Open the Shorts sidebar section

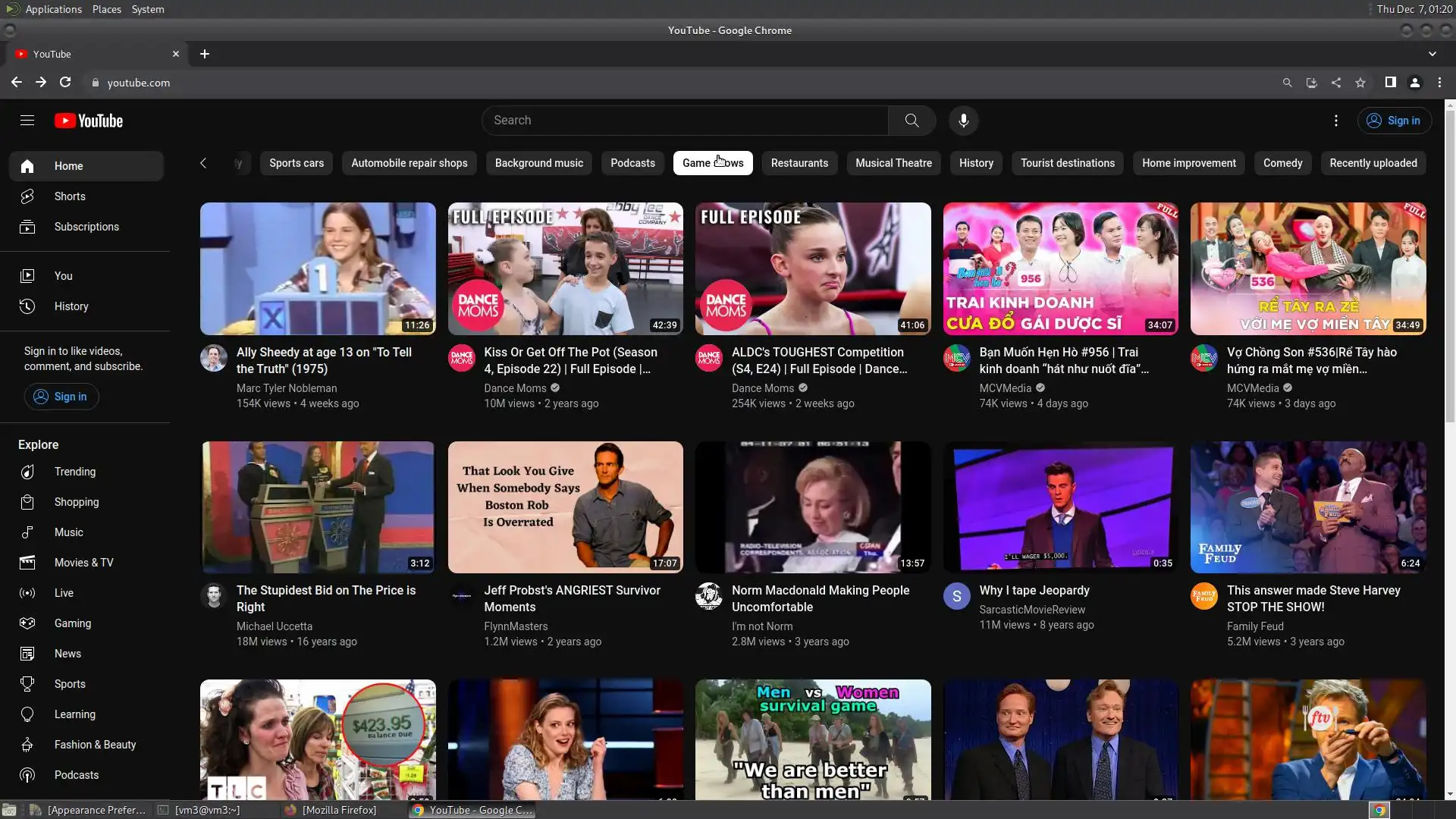pos(70,196)
